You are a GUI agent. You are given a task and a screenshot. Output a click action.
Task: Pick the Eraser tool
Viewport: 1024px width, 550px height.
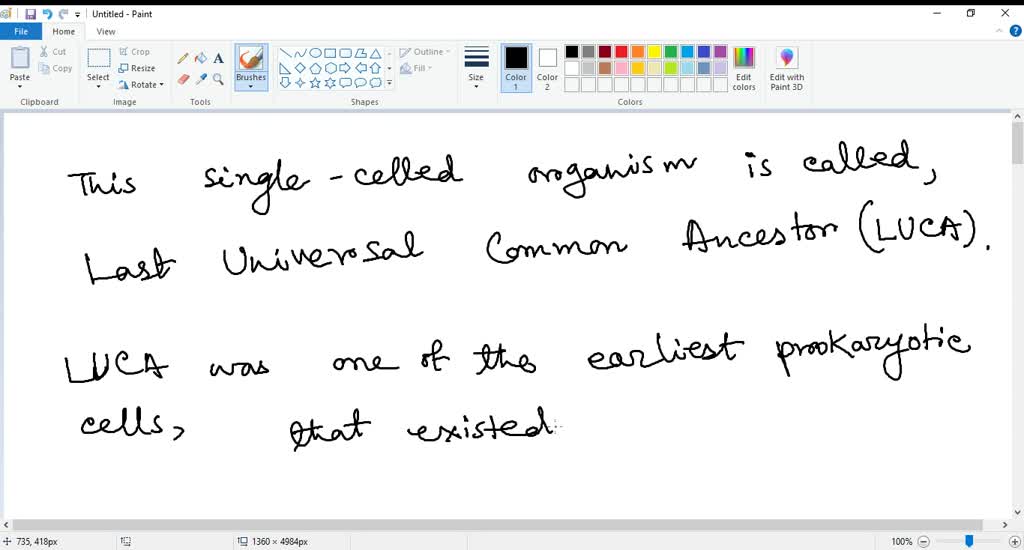(183, 79)
